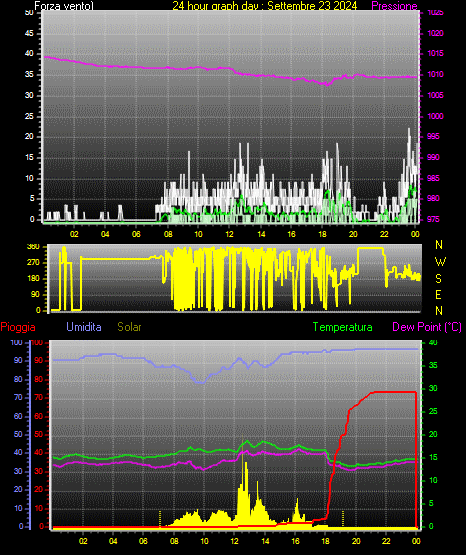This screenshot has height=555, width=466.
Task: Click the 12 hour tick on wind graph
Action: coord(230,234)
